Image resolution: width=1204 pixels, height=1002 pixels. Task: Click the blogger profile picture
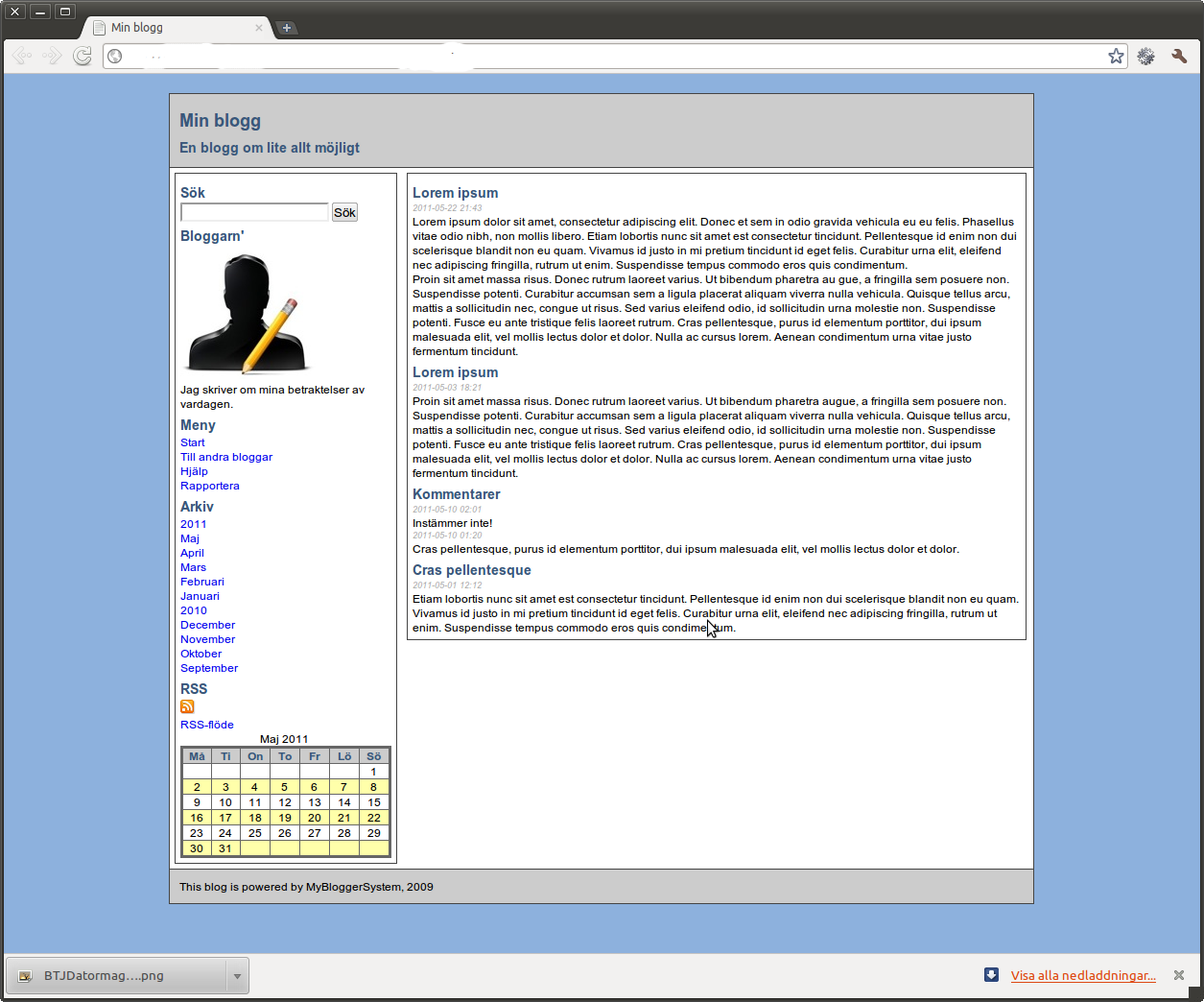point(248,314)
